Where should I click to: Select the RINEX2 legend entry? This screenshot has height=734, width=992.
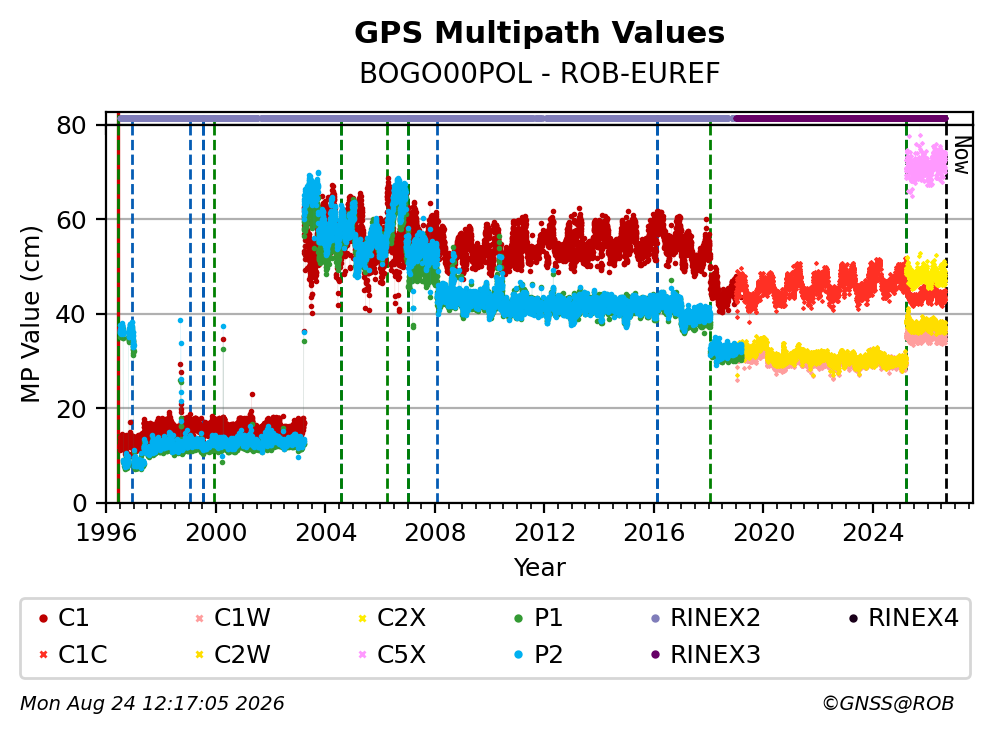click(x=705, y=618)
